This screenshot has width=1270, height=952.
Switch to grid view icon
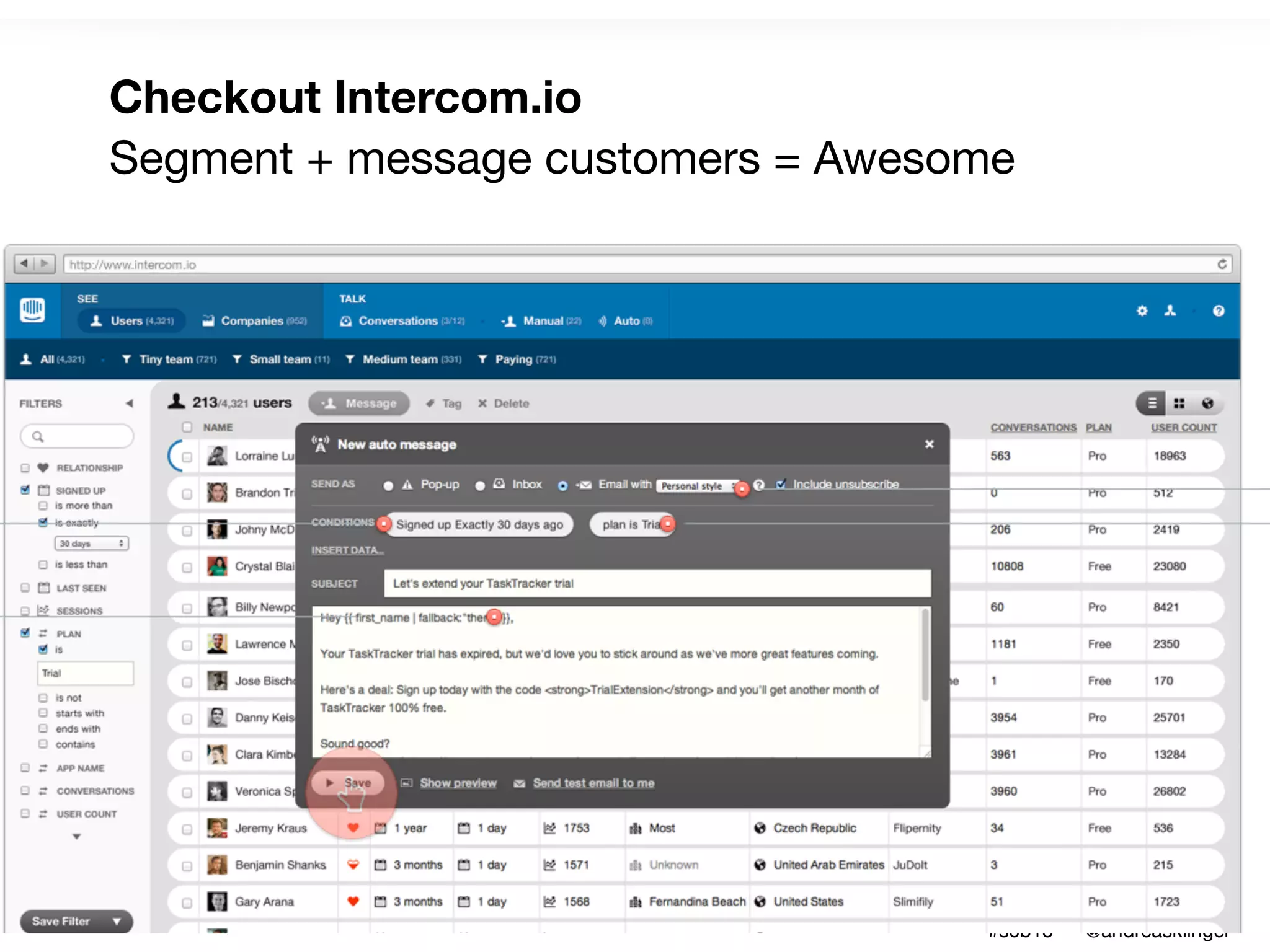(1179, 403)
